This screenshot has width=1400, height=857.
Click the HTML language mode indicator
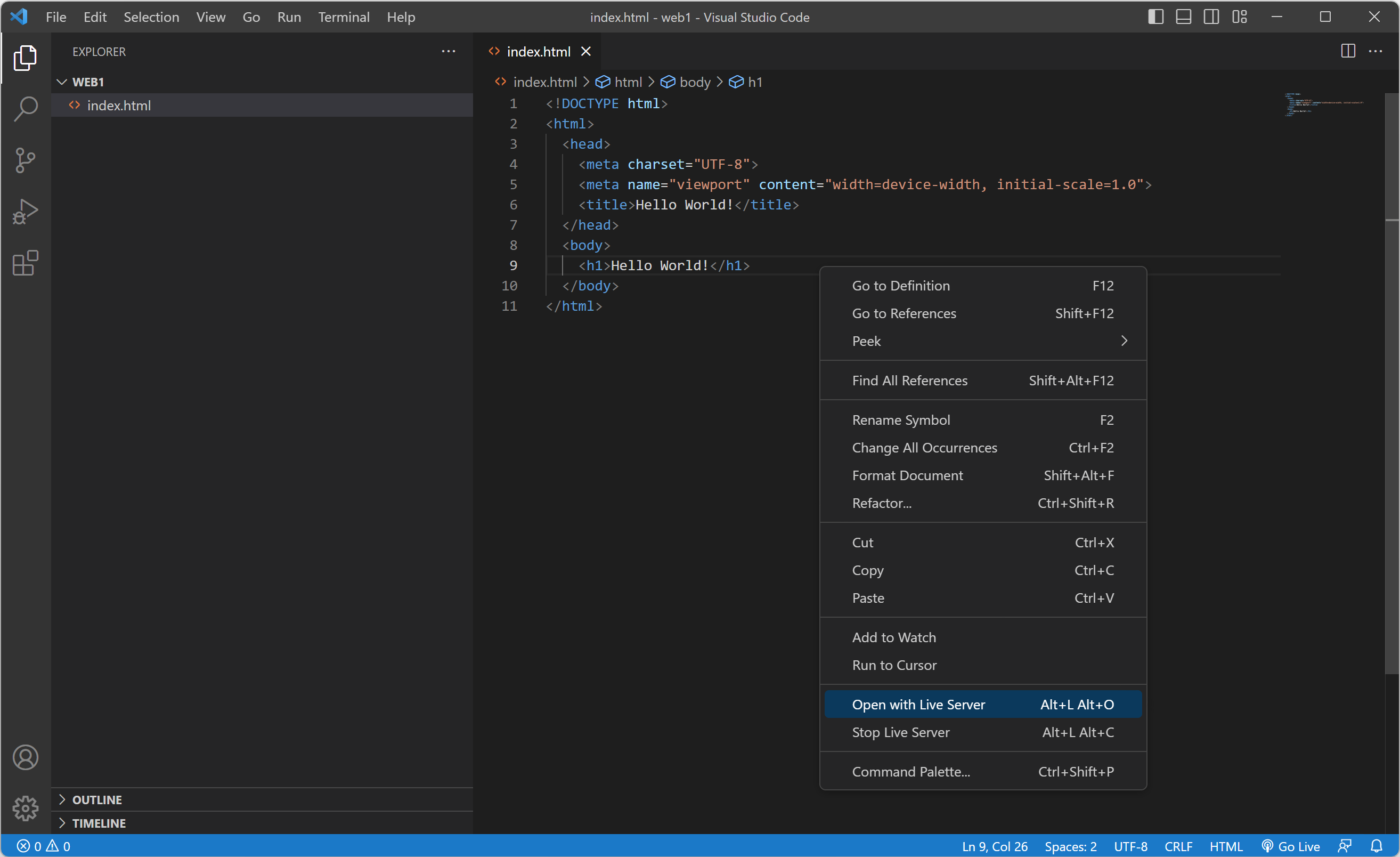click(x=1226, y=846)
